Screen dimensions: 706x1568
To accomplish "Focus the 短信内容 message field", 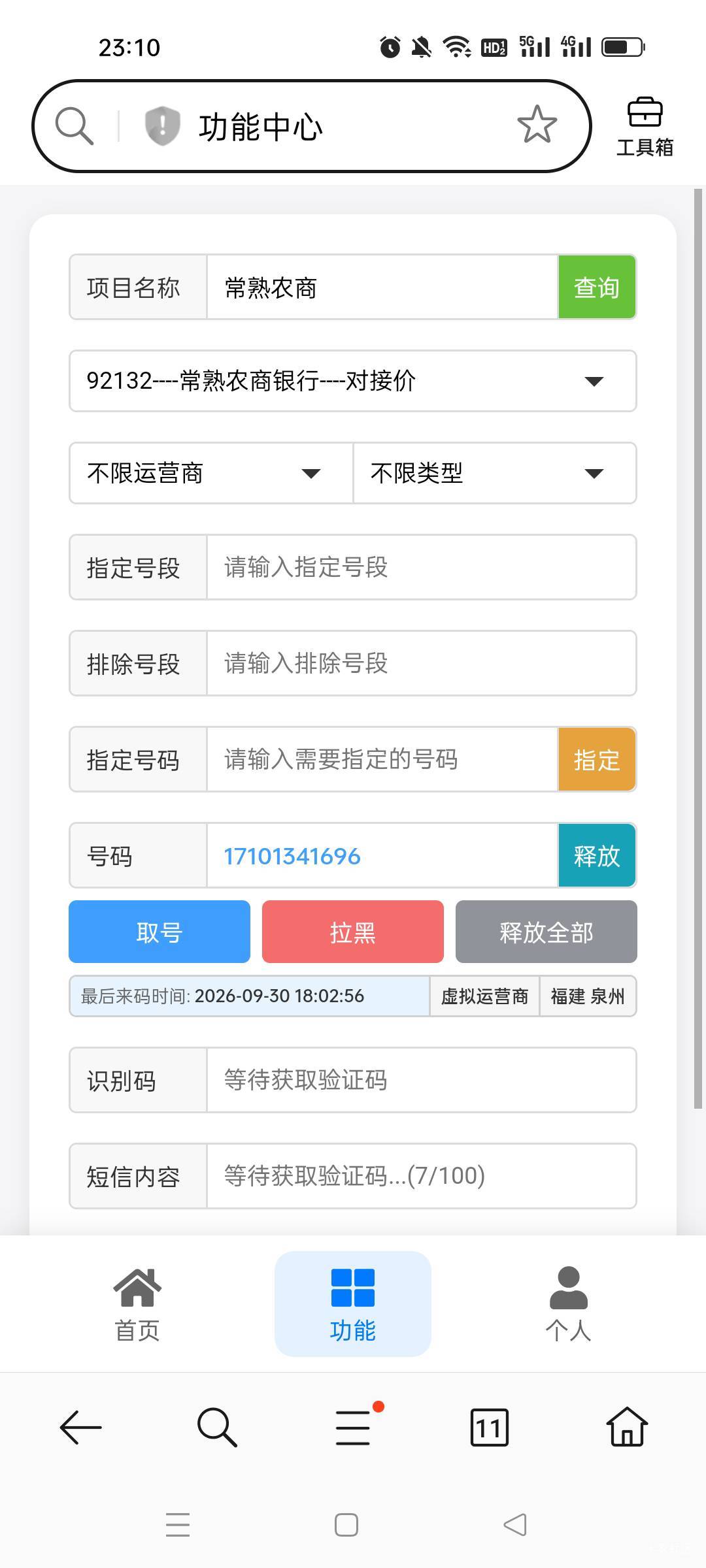I will tap(422, 1176).
